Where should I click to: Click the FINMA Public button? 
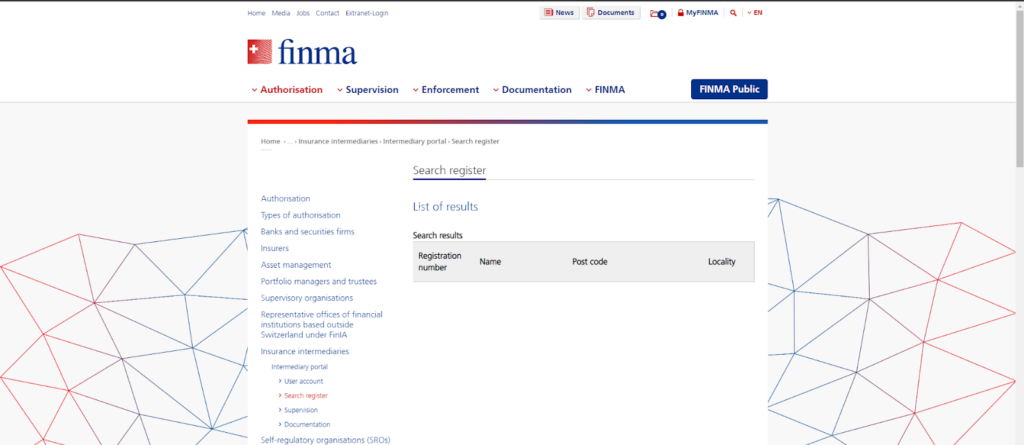729,90
